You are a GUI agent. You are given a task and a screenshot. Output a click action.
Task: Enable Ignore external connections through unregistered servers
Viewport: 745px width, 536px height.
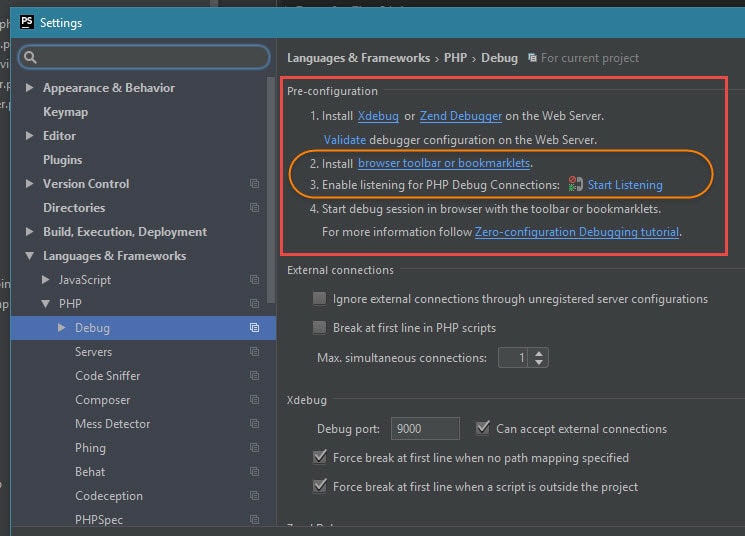(319, 298)
